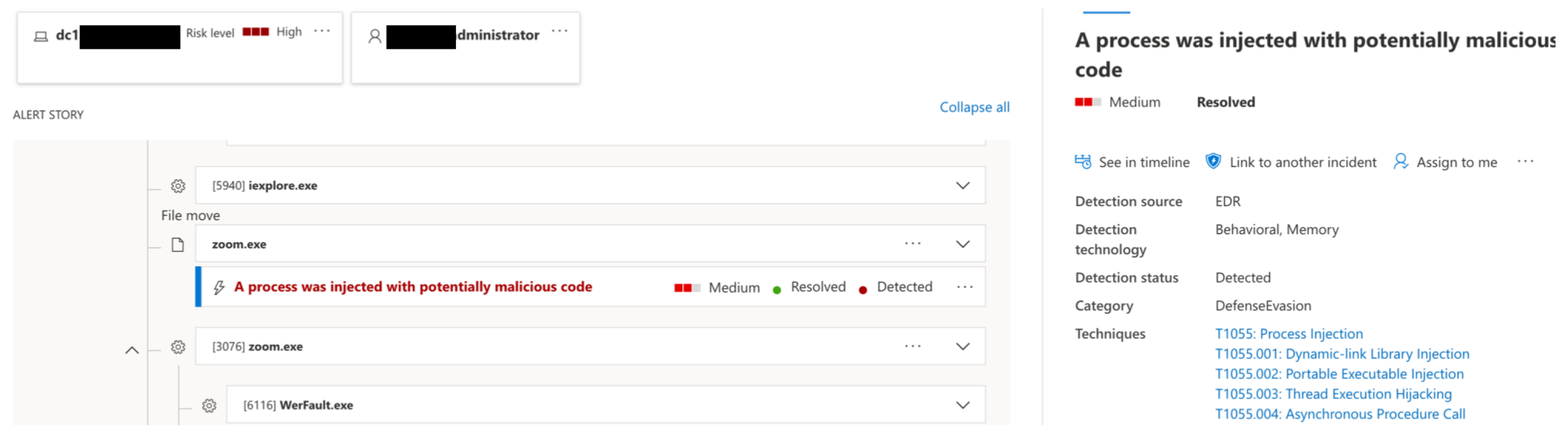Screen dimensions: 1568x437
Task: Expand the zoom.exe file move row
Action: pos(962,244)
